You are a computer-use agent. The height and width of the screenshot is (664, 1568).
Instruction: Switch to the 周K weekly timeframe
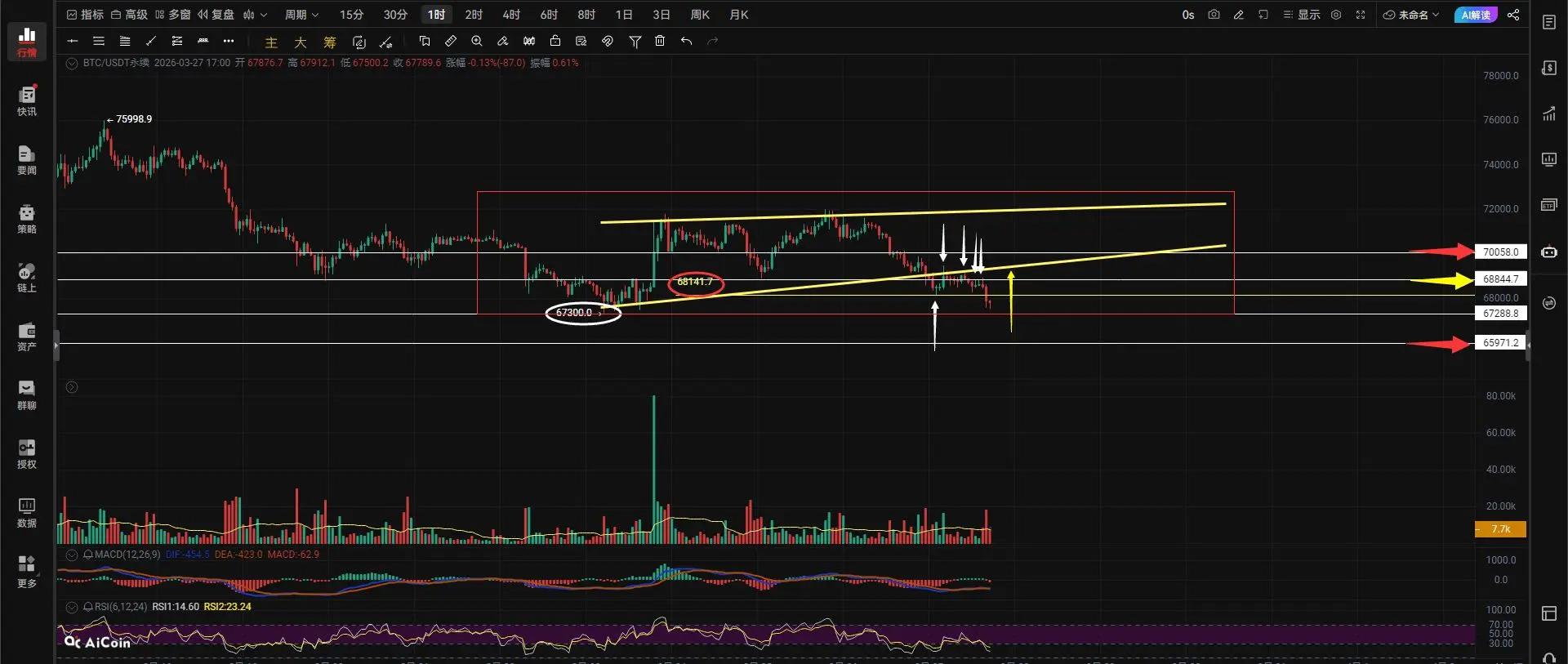pyautogui.click(x=700, y=15)
